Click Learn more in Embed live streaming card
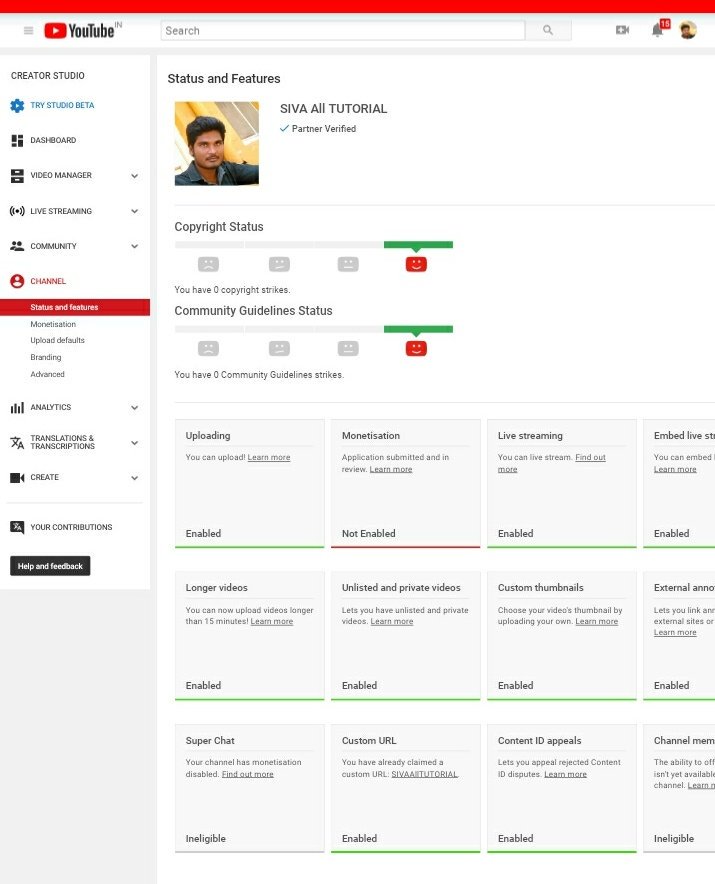Screen dimensions: 715x884 pyautogui.click(x=675, y=469)
